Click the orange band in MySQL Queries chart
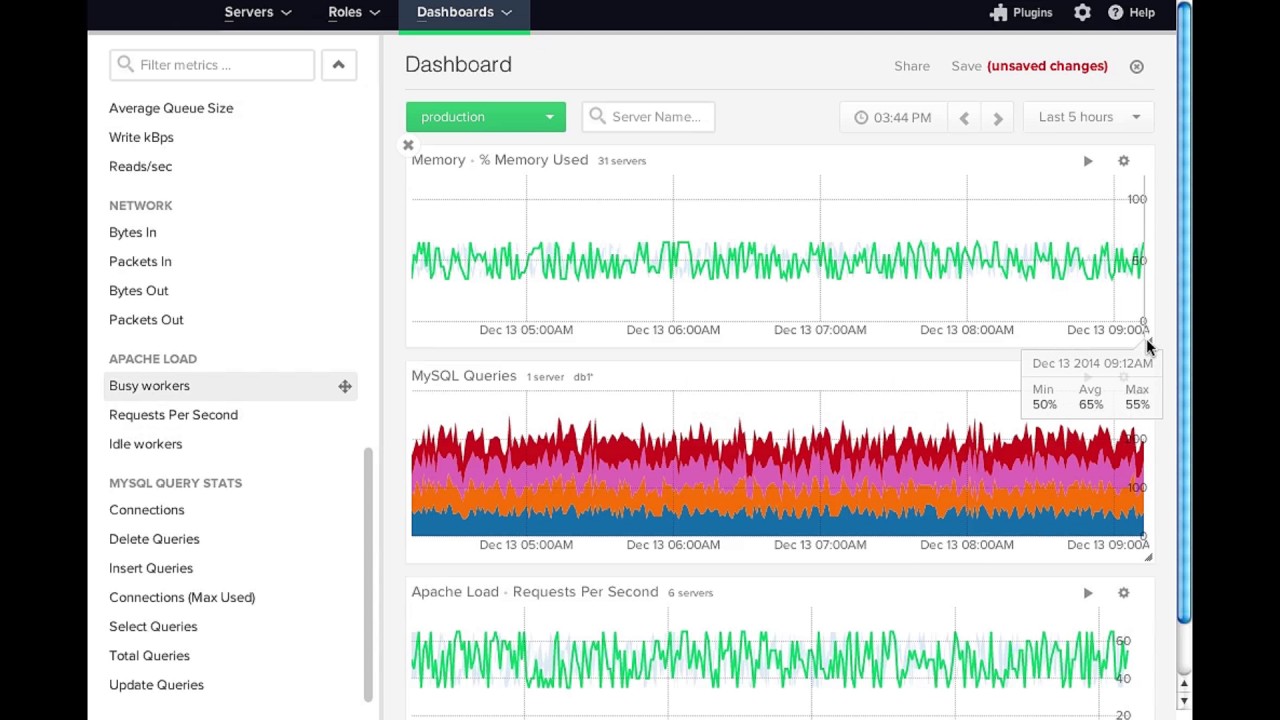 pos(777,496)
